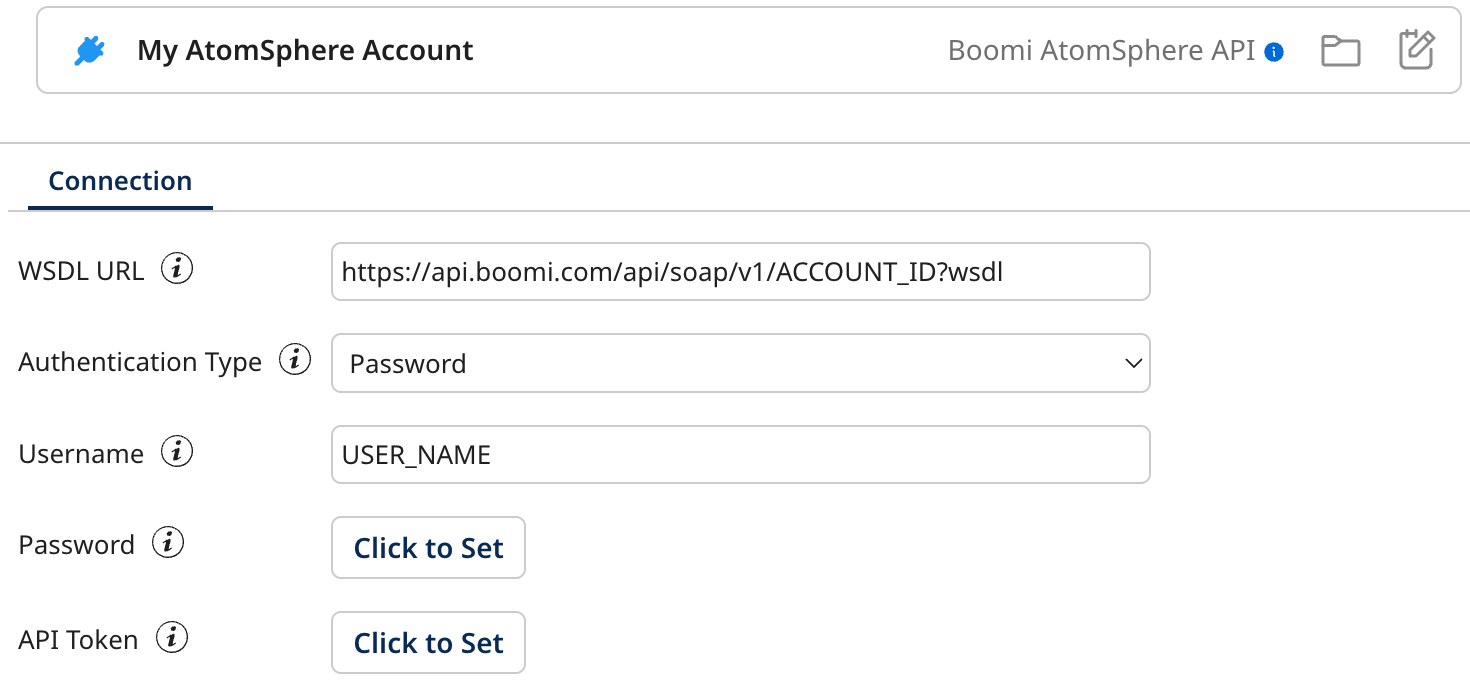Click the Boomi AtomSphere API info badge
Image resolution: width=1470 pixels, height=680 pixels.
click(x=1273, y=51)
